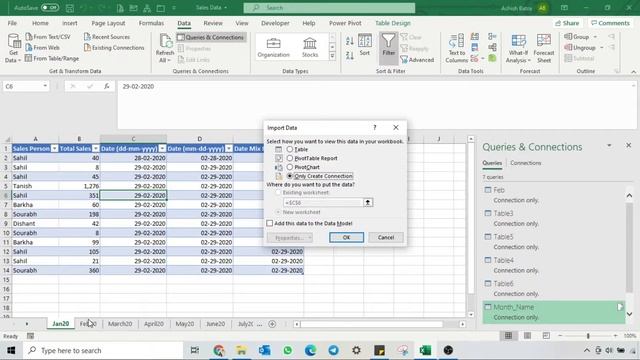Click the range selector collapse button

(x=368, y=202)
